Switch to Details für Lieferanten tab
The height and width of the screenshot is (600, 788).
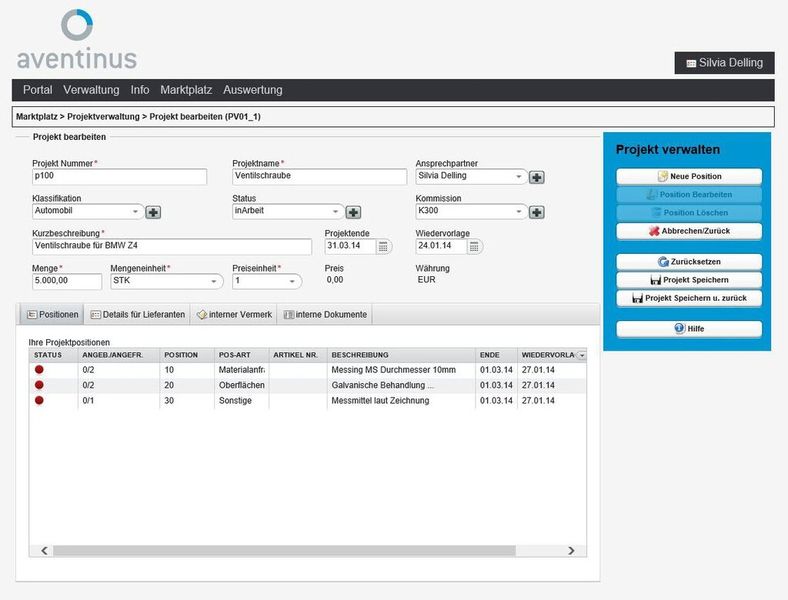pyautogui.click(x=137, y=314)
